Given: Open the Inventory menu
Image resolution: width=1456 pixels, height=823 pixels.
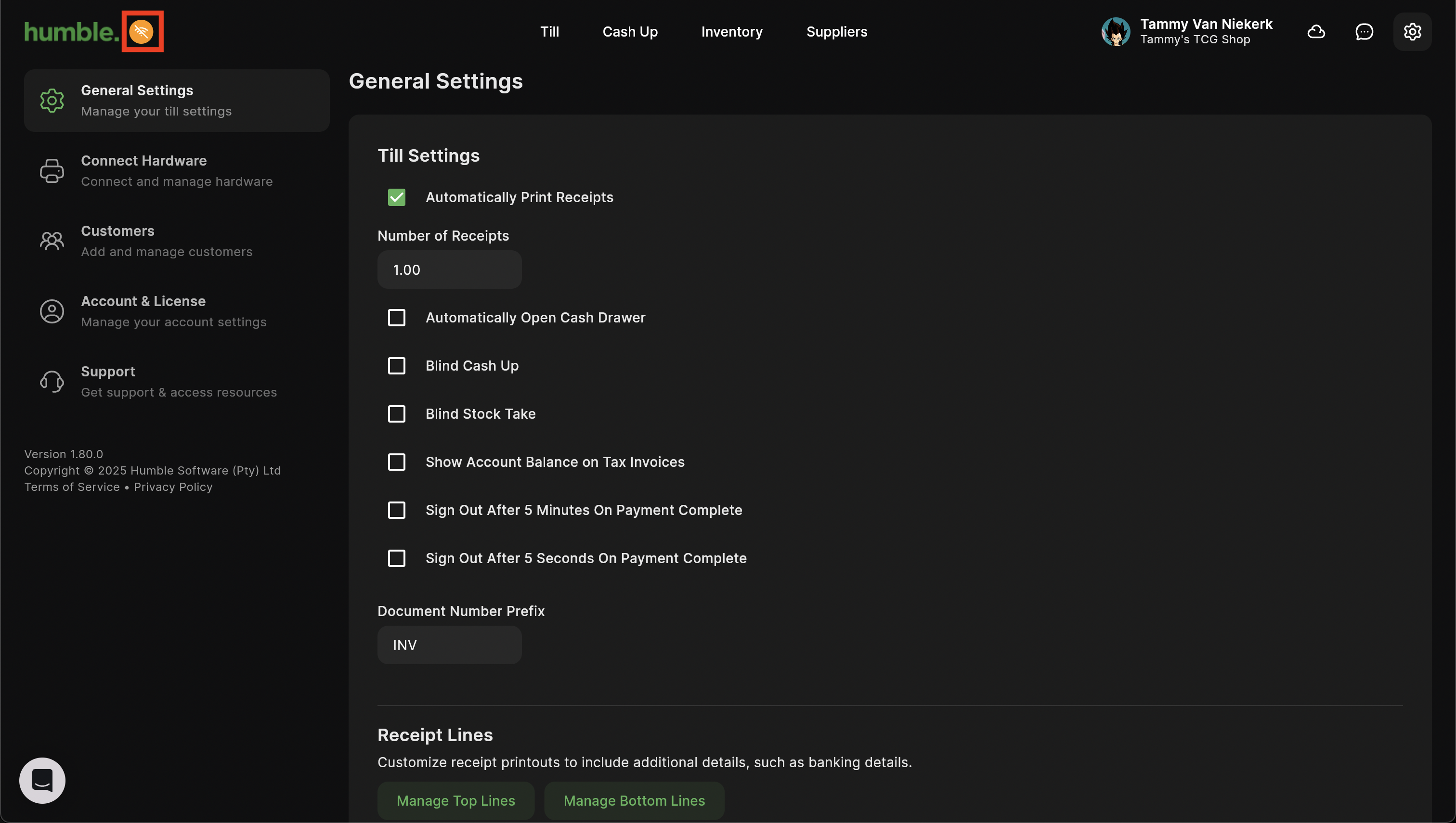Looking at the screenshot, I should 732,32.
